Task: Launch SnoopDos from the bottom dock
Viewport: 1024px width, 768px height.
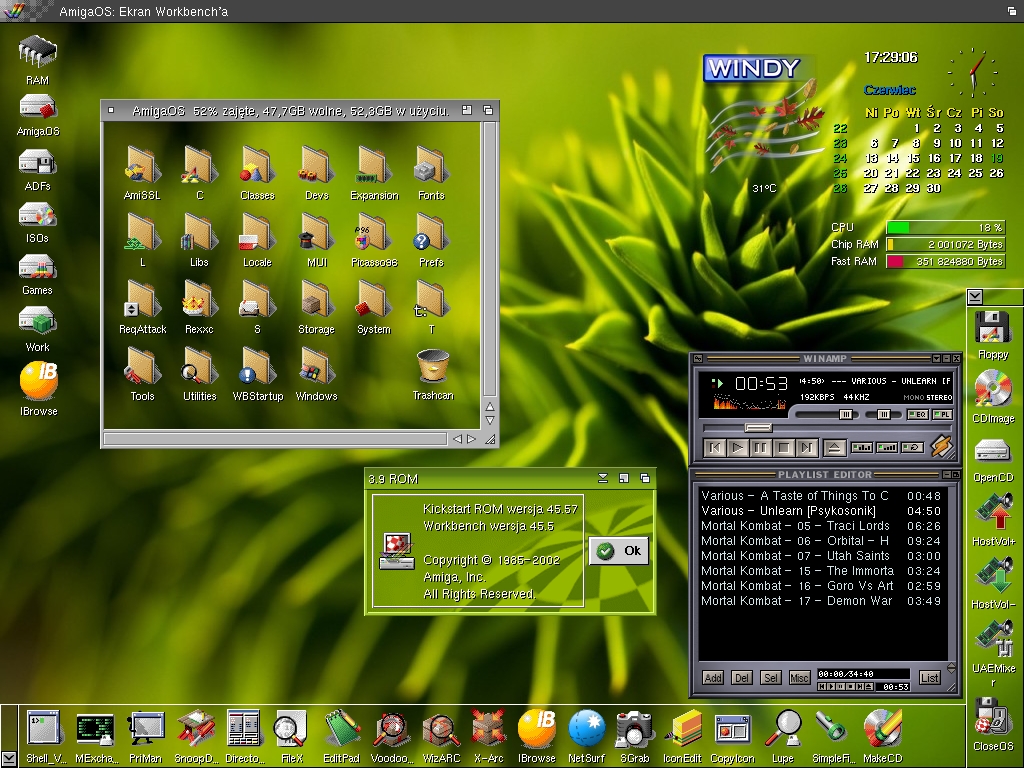Action: coord(196,736)
